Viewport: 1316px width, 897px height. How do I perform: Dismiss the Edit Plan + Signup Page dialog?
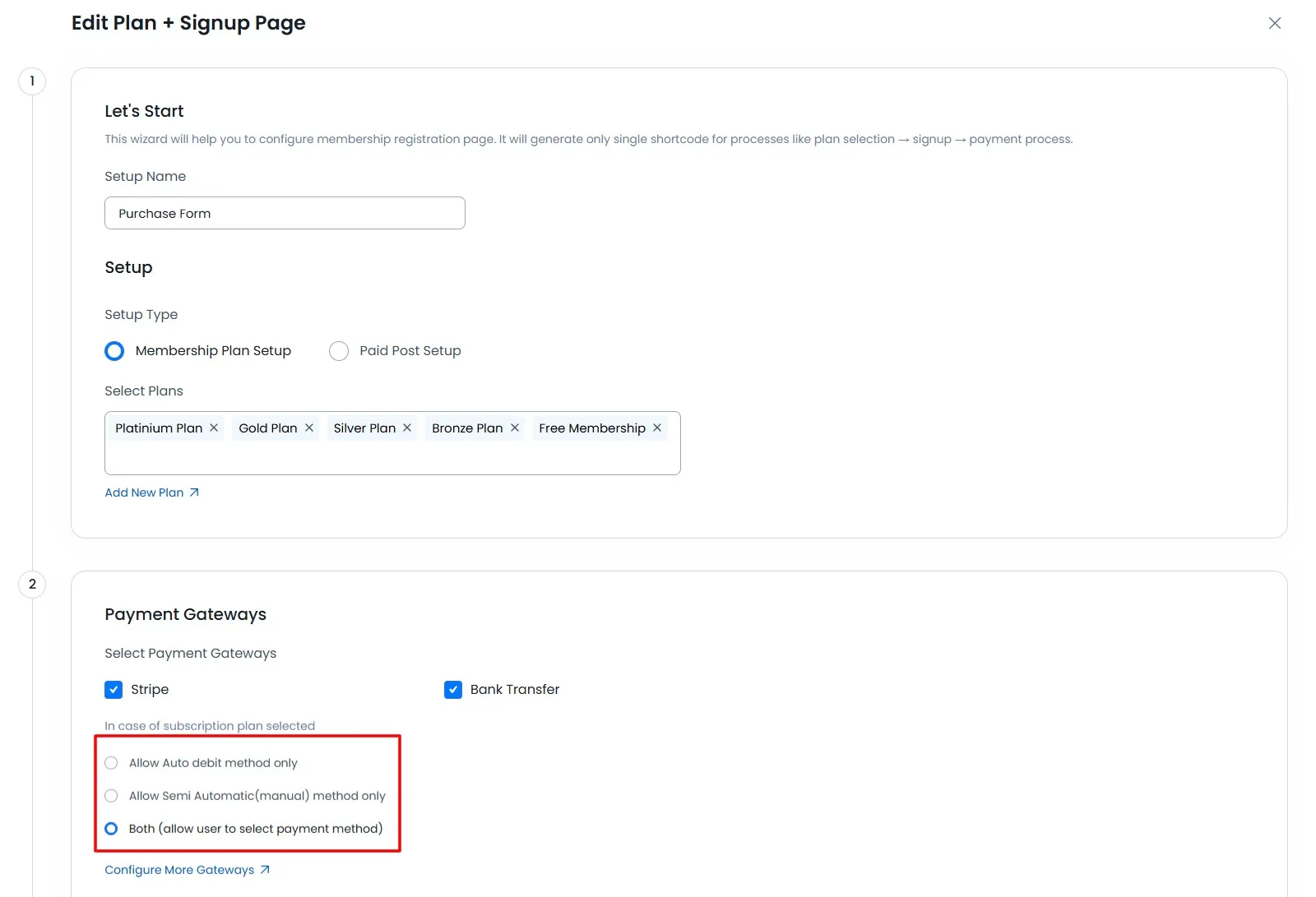(1274, 23)
